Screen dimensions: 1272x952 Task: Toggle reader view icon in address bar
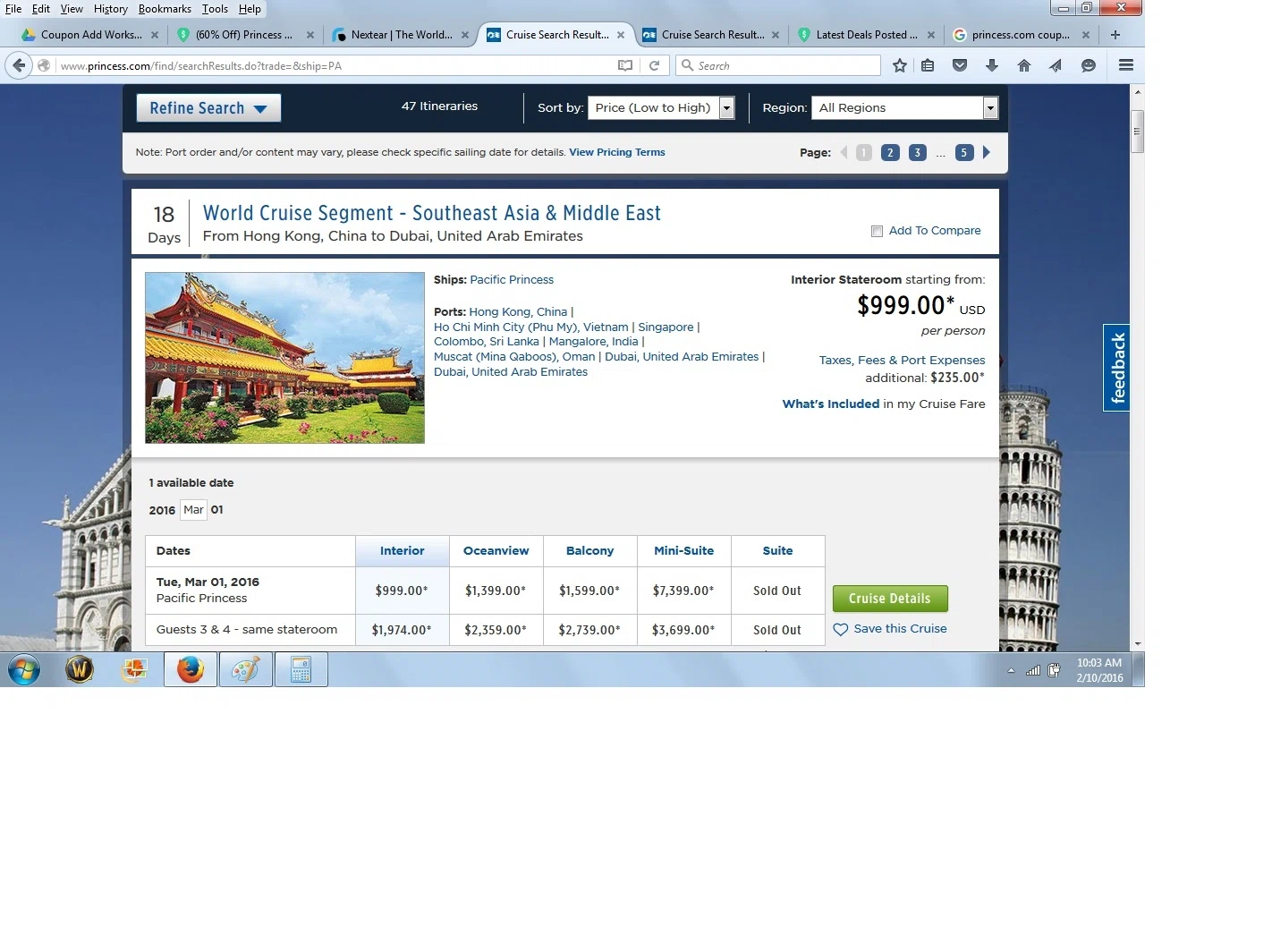click(x=625, y=65)
